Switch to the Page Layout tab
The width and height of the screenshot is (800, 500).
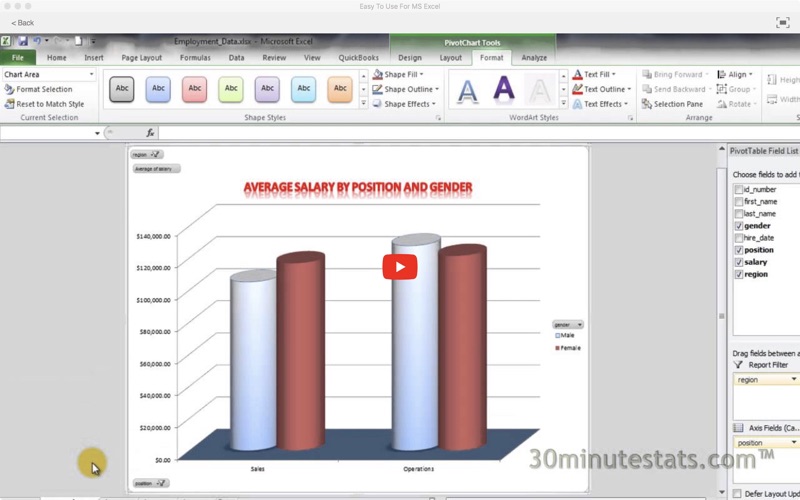click(142, 58)
